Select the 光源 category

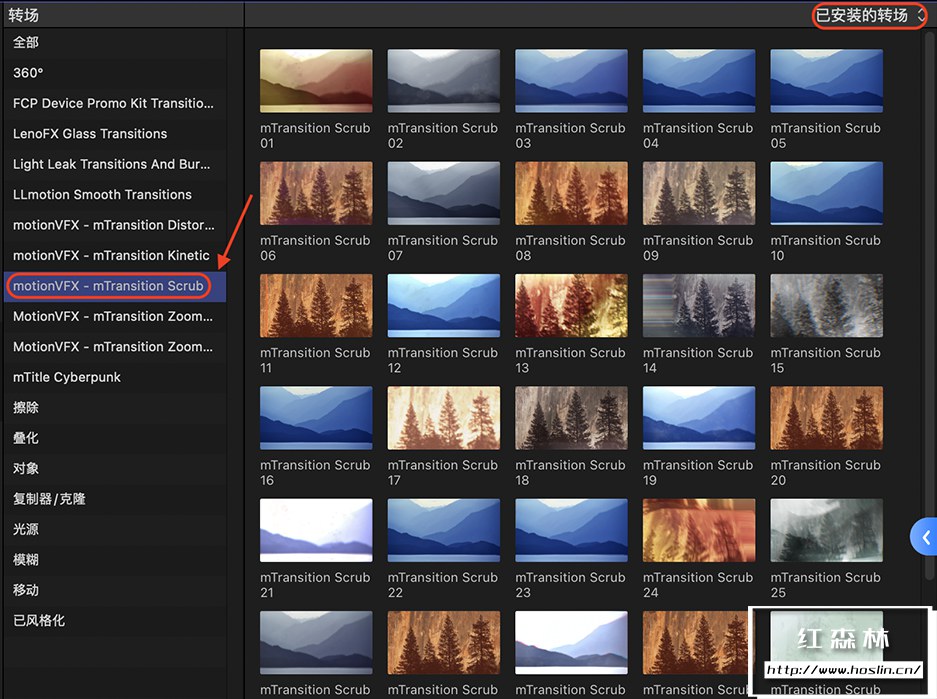pos(115,530)
